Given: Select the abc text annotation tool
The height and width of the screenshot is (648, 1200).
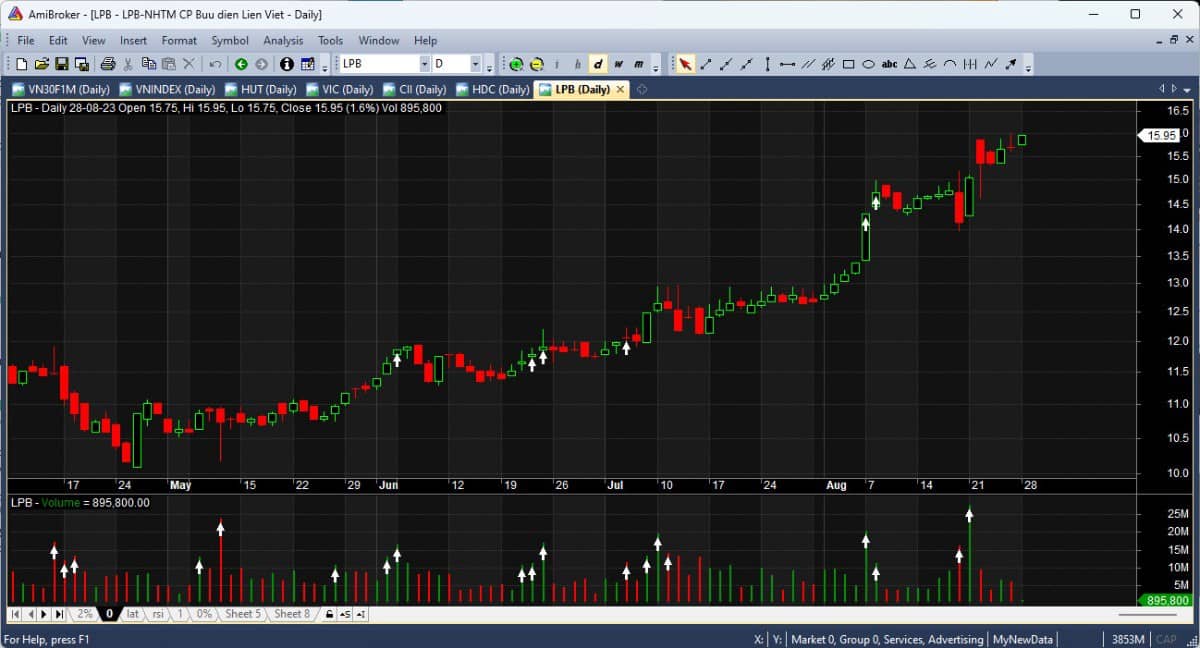Looking at the screenshot, I should [x=889, y=64].
